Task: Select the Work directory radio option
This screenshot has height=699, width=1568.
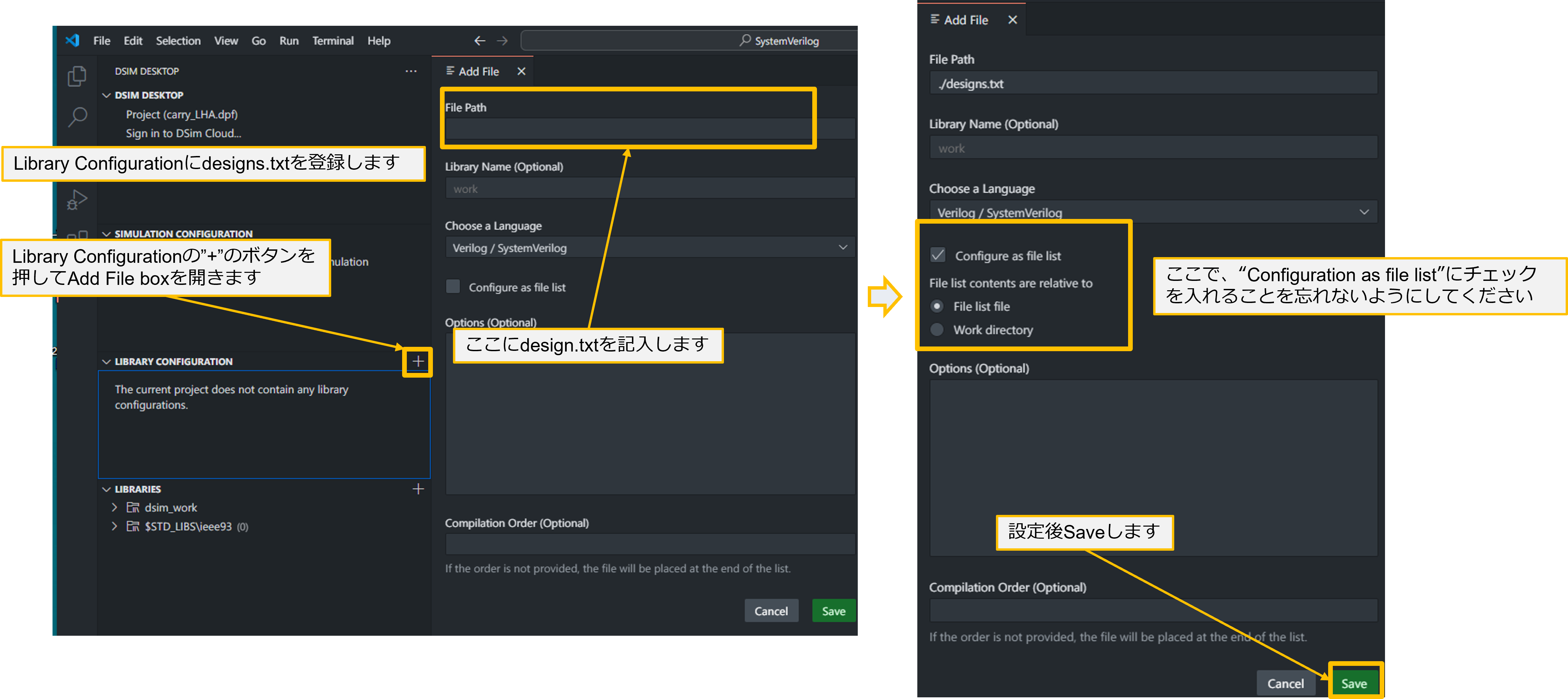Action: pyautogui.click(x=937, y=329)
